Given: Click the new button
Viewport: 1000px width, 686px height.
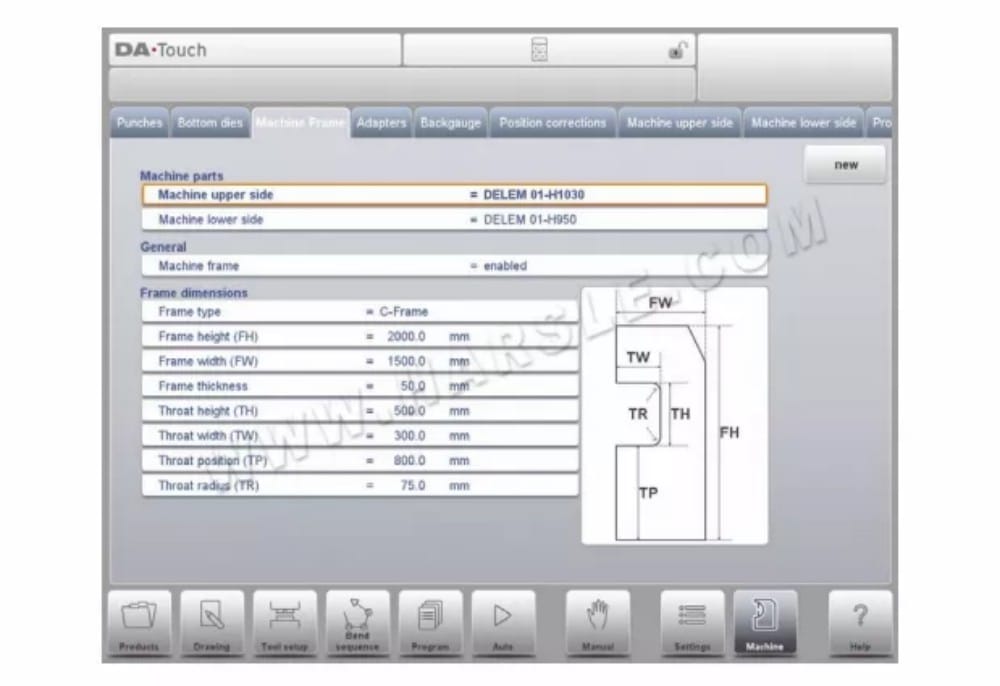Looking at the screenshot, I should click(x=845, y=165).
